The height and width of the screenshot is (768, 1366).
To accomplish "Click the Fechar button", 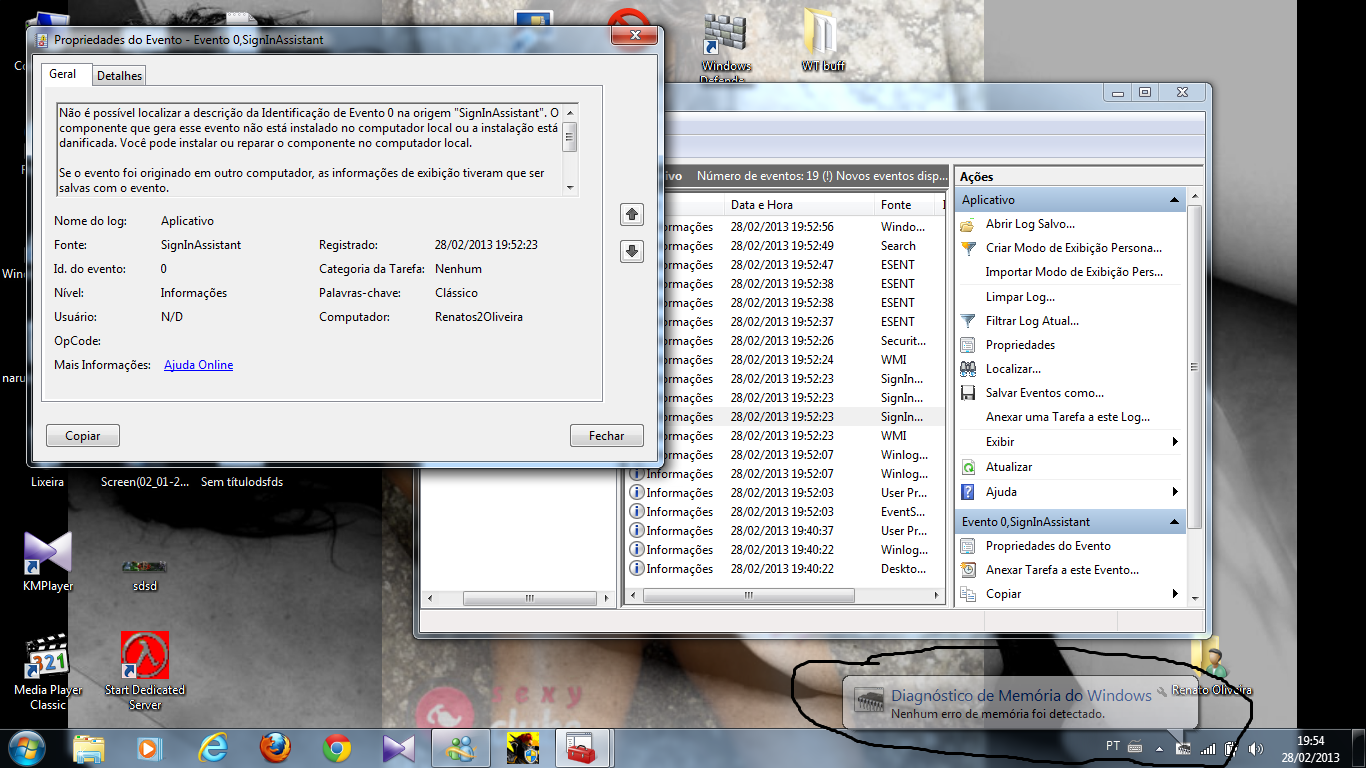I will coord(606,436).
